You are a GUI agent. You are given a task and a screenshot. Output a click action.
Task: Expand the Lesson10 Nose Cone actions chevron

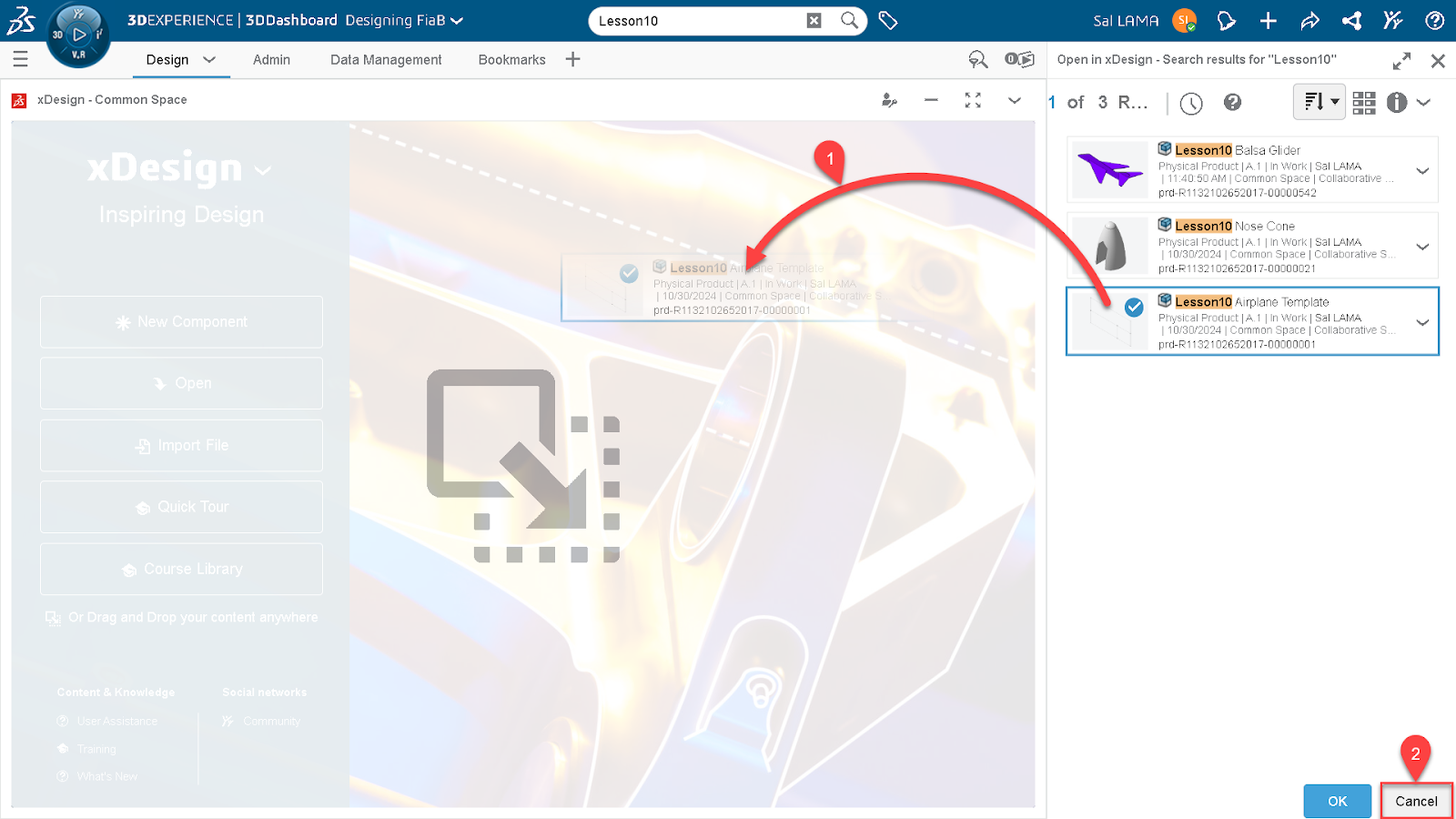click(x=1422, y=247)
